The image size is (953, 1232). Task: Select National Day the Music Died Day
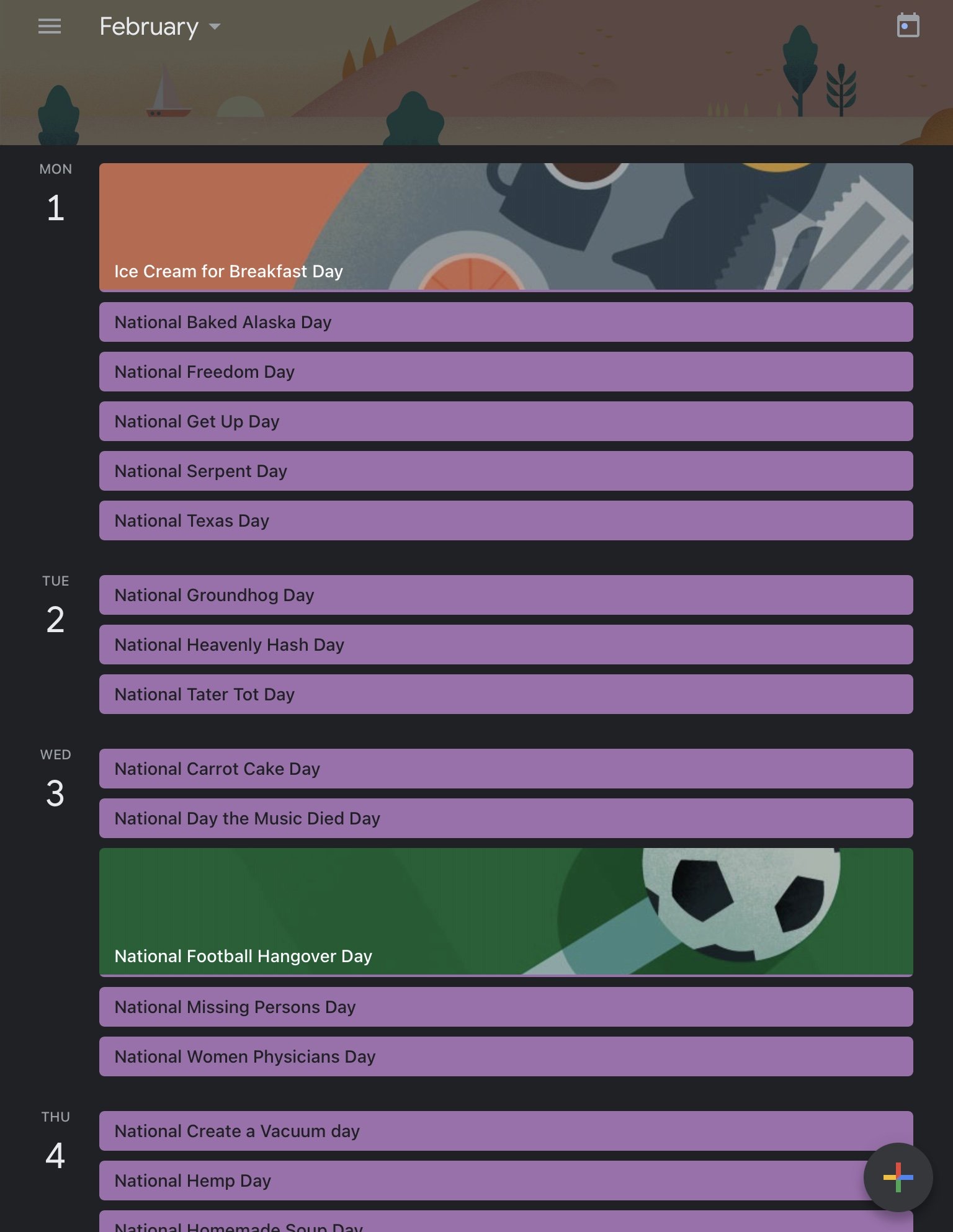pyautogui.click(x=506, y=818)
